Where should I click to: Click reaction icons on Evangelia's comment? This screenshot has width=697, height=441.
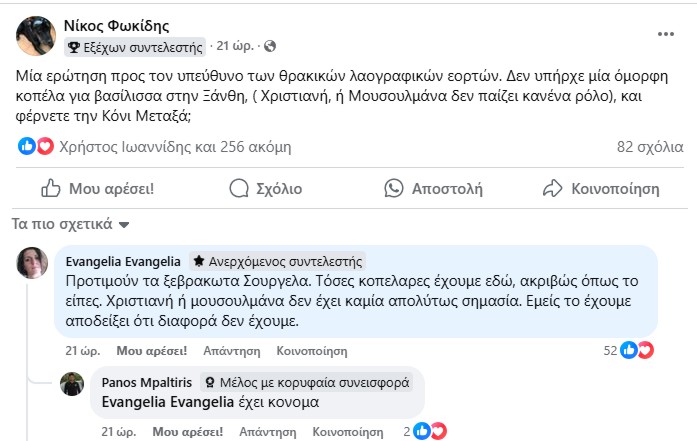coord(636,351)
